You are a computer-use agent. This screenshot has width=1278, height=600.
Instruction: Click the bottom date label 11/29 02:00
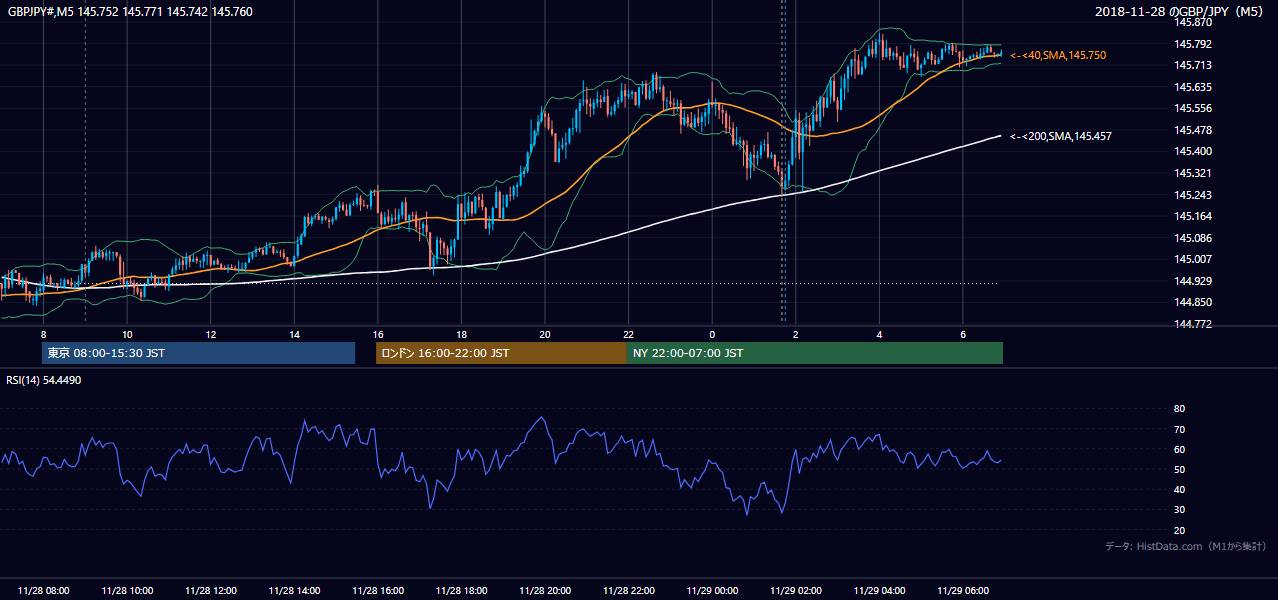click(795, 590)
